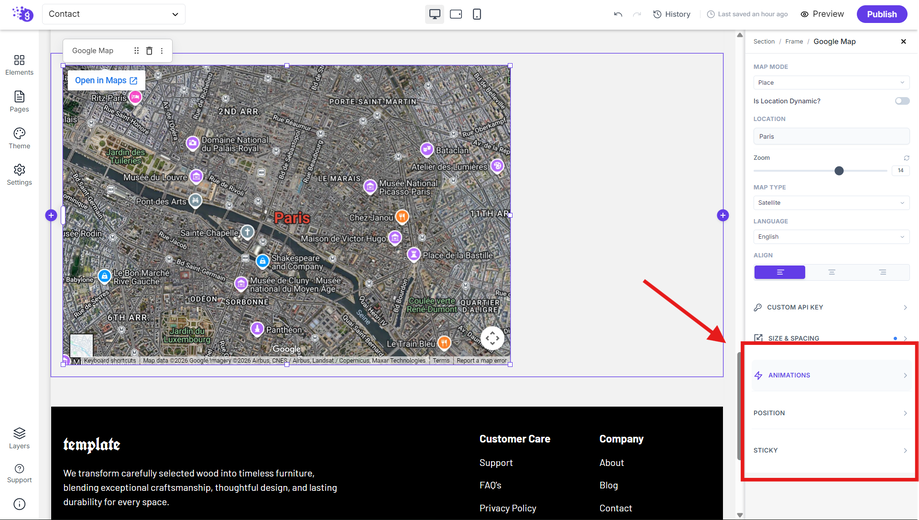Click the zoom value box showing 14

pyautogui.click(x=901, y=171)
